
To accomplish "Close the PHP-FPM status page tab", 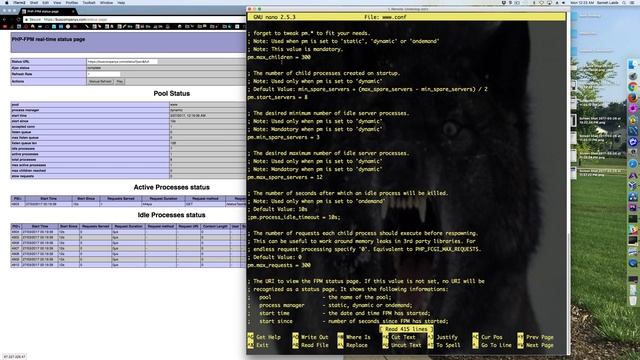I will (x=73, y=11).
